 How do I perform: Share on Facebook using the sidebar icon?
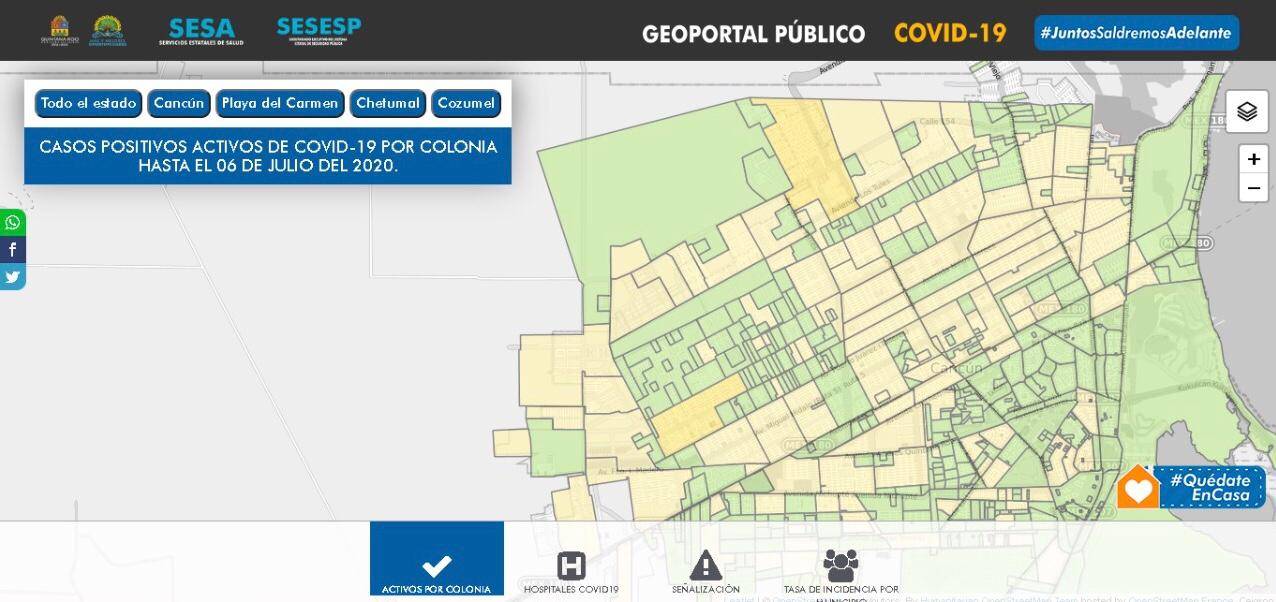(13, 250)
